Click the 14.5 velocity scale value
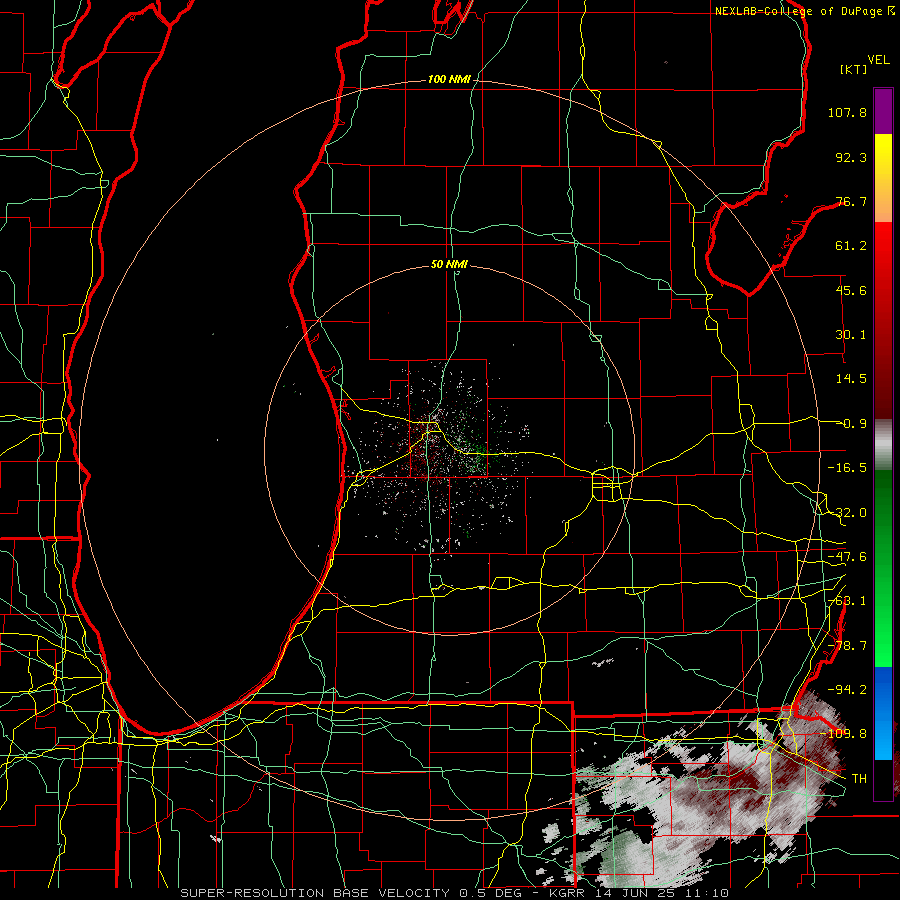 [x=851, y=379]
